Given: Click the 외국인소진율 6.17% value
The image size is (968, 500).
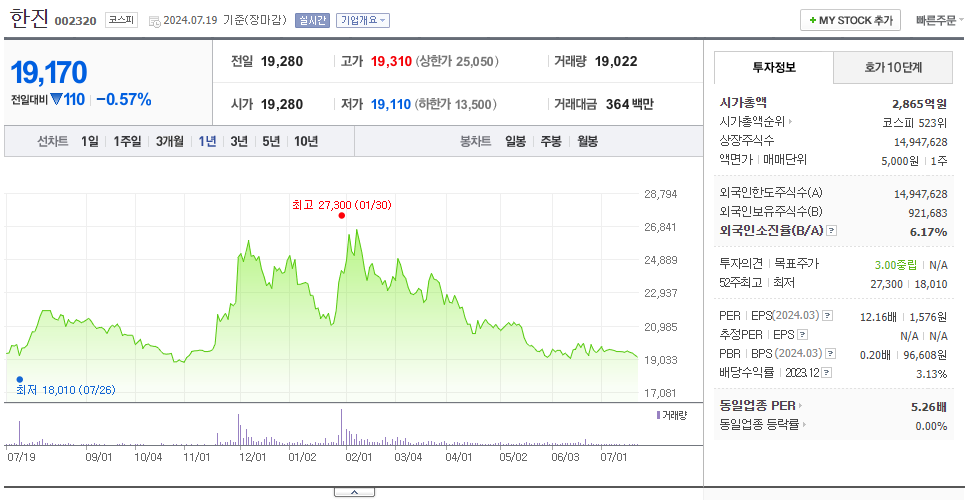Looking at the screenshot, I should pos(928,232).
